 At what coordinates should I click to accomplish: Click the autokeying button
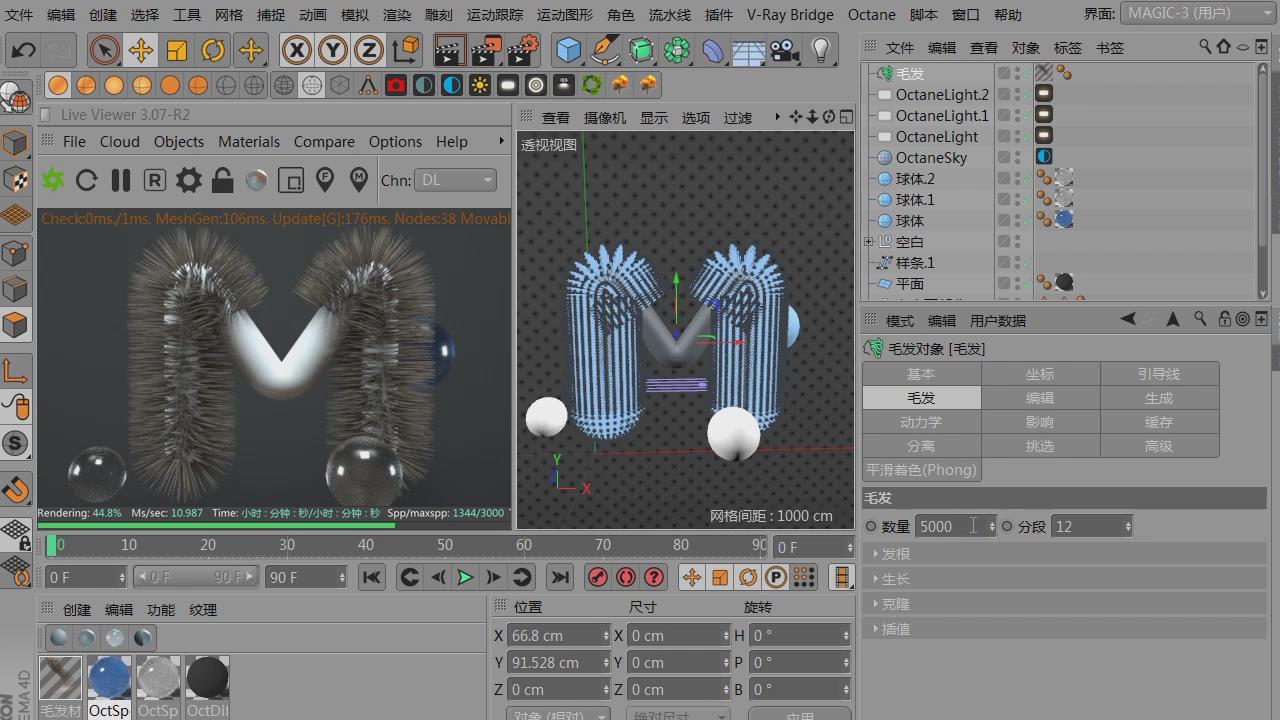point(625,577)
